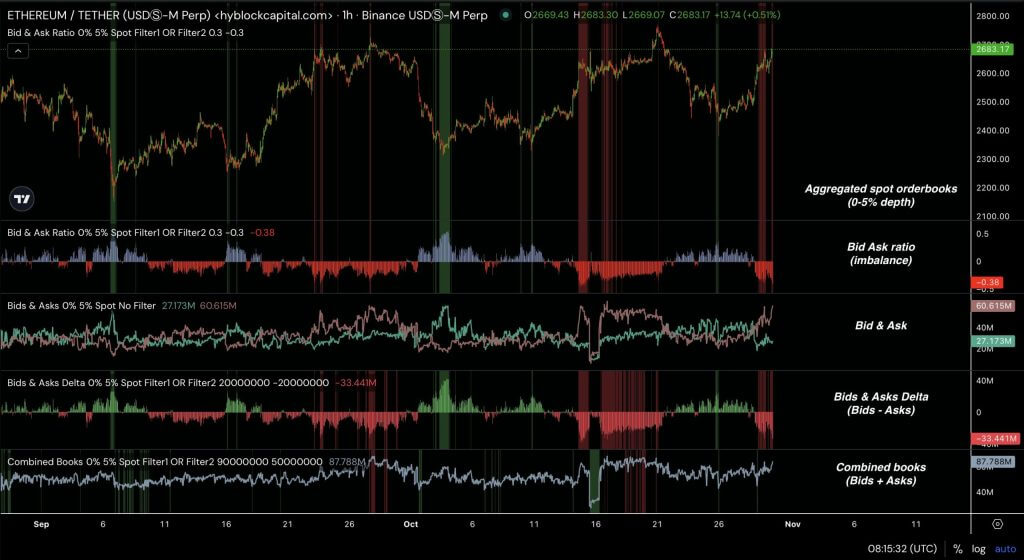This screenshot has height=560, width=1024.
Task: Click the -33.441M delta value tag
Action: pyautogui.click(x=995, y=439)
